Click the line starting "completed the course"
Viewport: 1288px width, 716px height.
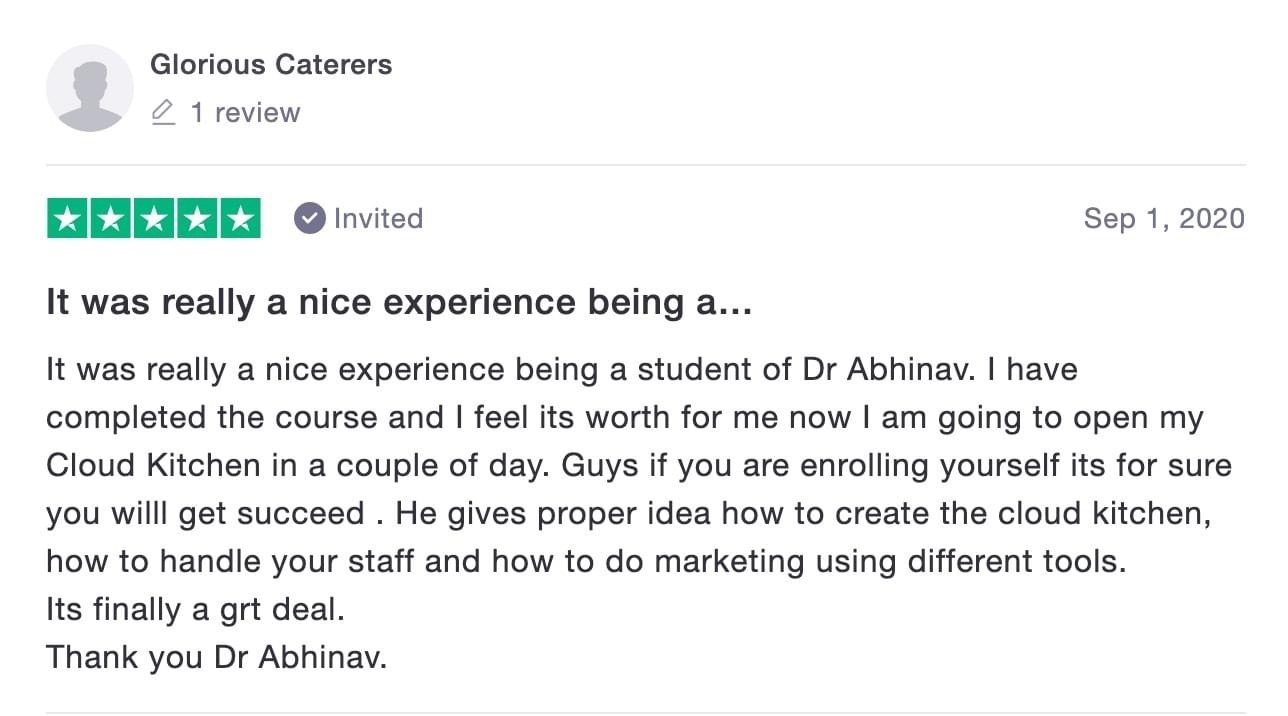625,418
